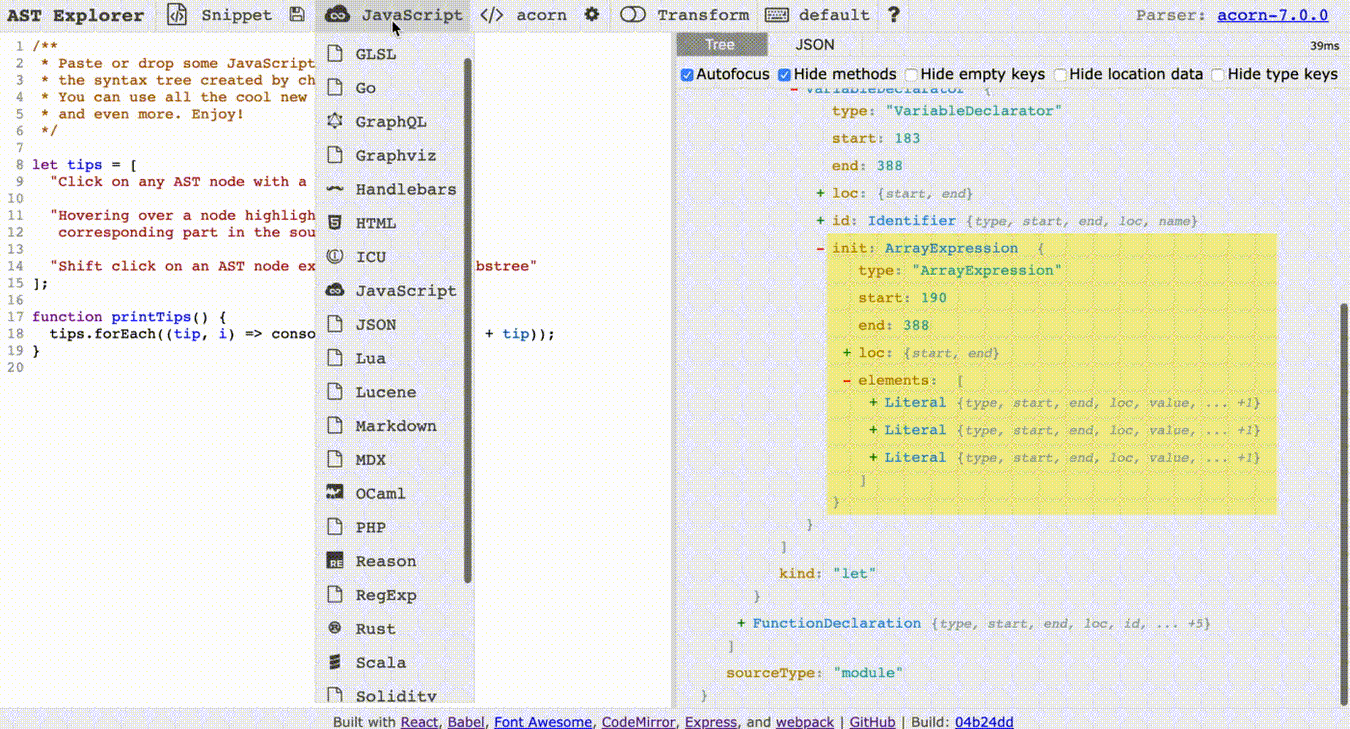The width and height of the screenshot is (1350, 729).
Task: Click the acorn parser code icon
Action: [492, 15]
